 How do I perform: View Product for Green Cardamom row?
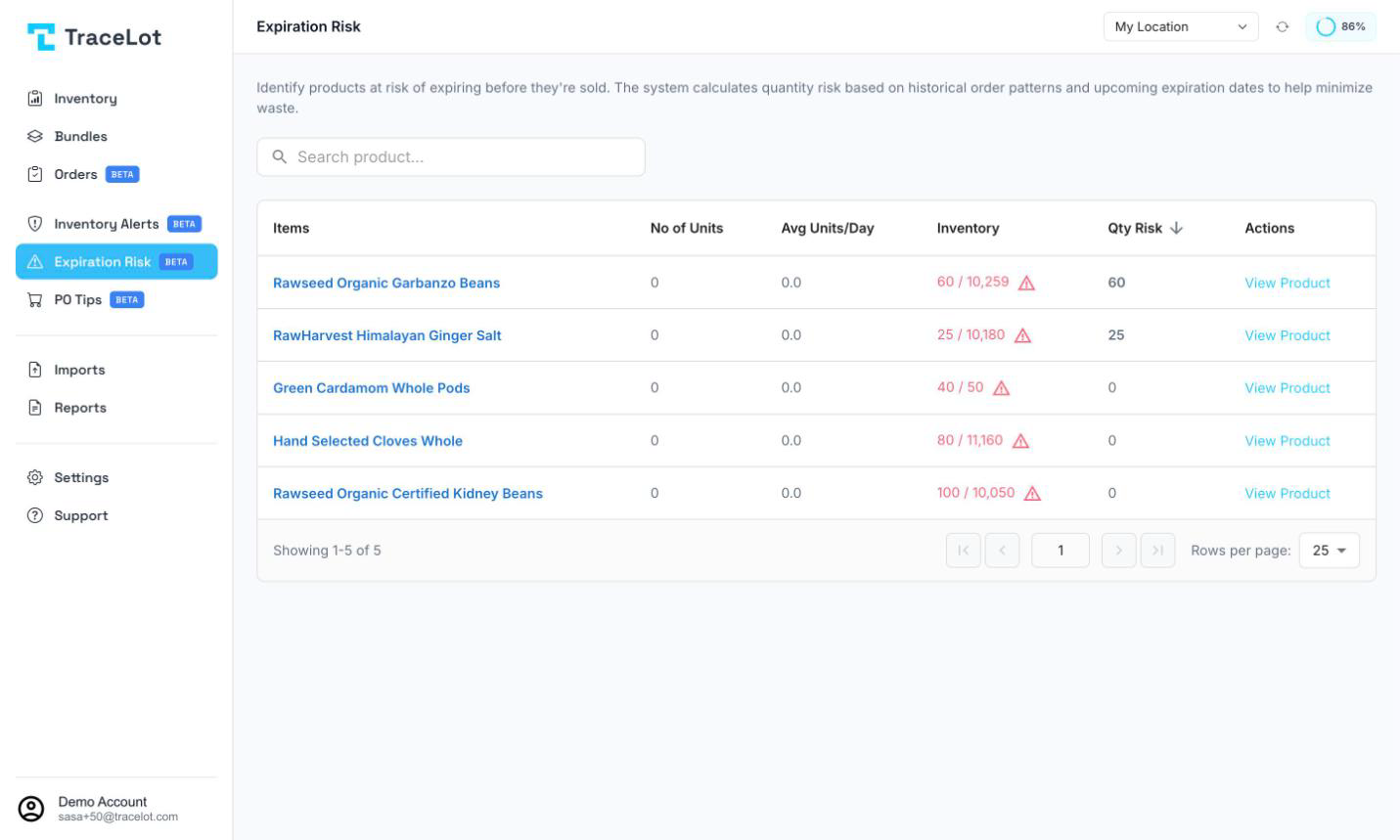click(x=1287, y=388)
